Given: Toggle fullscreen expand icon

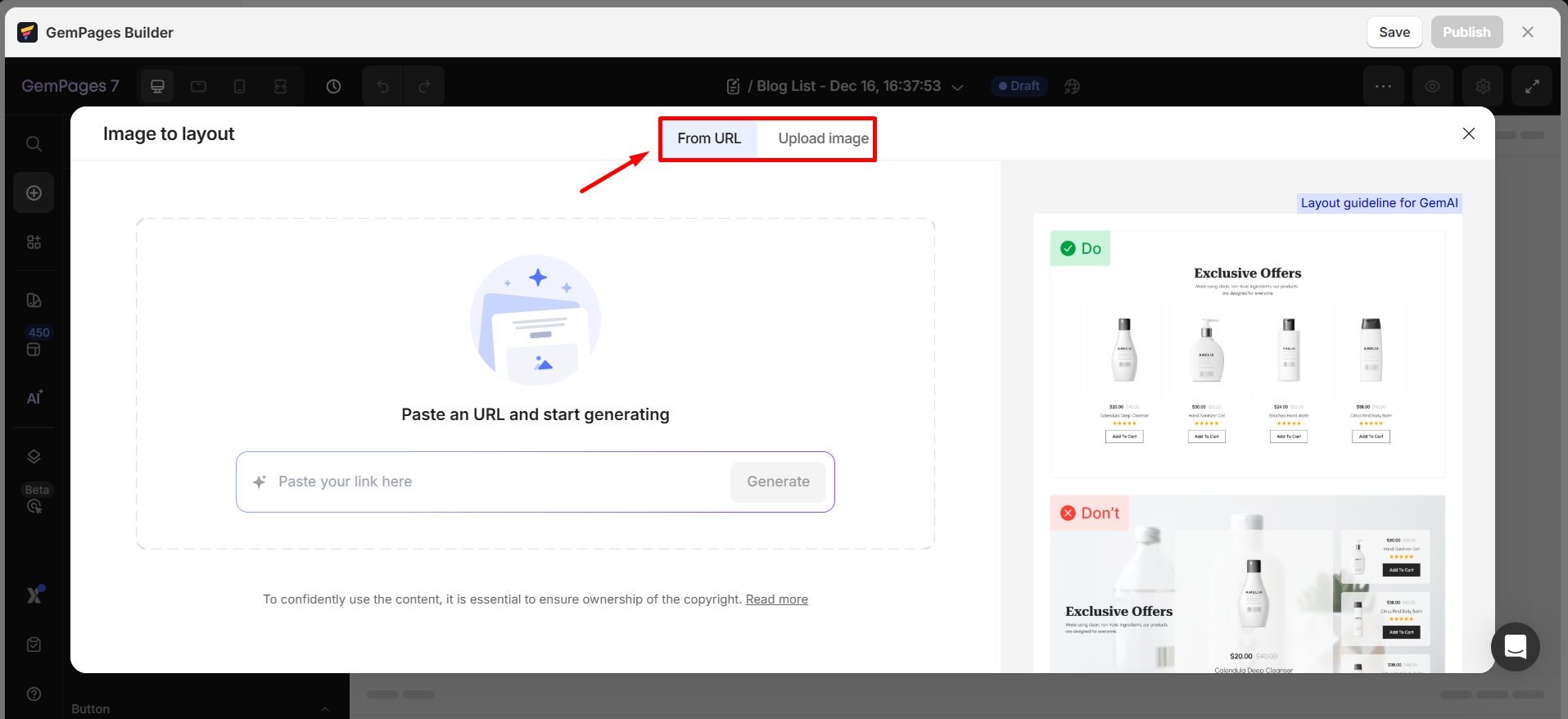Looking at the screenshot, I should coord(1532,86).
